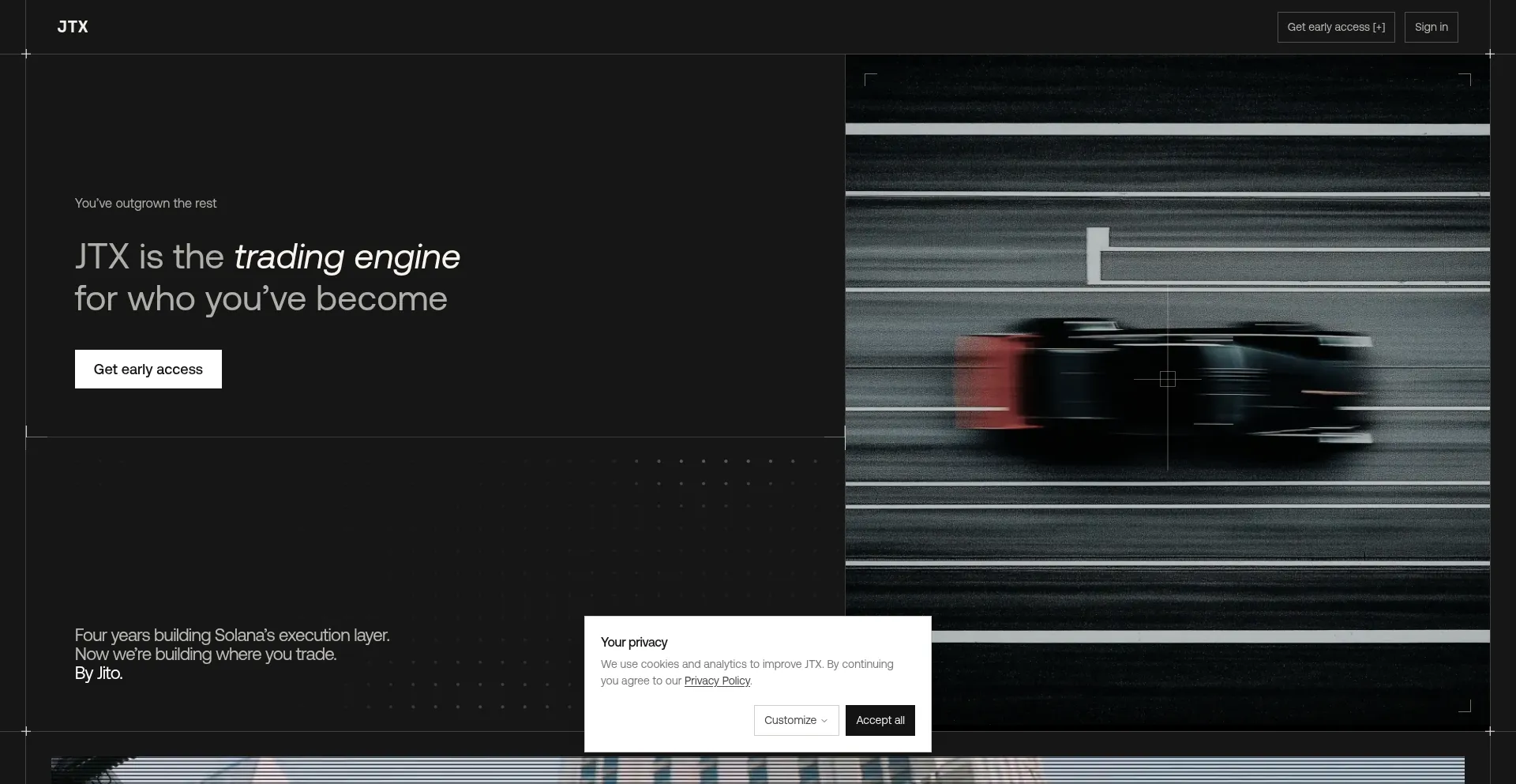Click "Four years building Solana's execution layer." text
1516x784 pixels.
coord(232,635)
